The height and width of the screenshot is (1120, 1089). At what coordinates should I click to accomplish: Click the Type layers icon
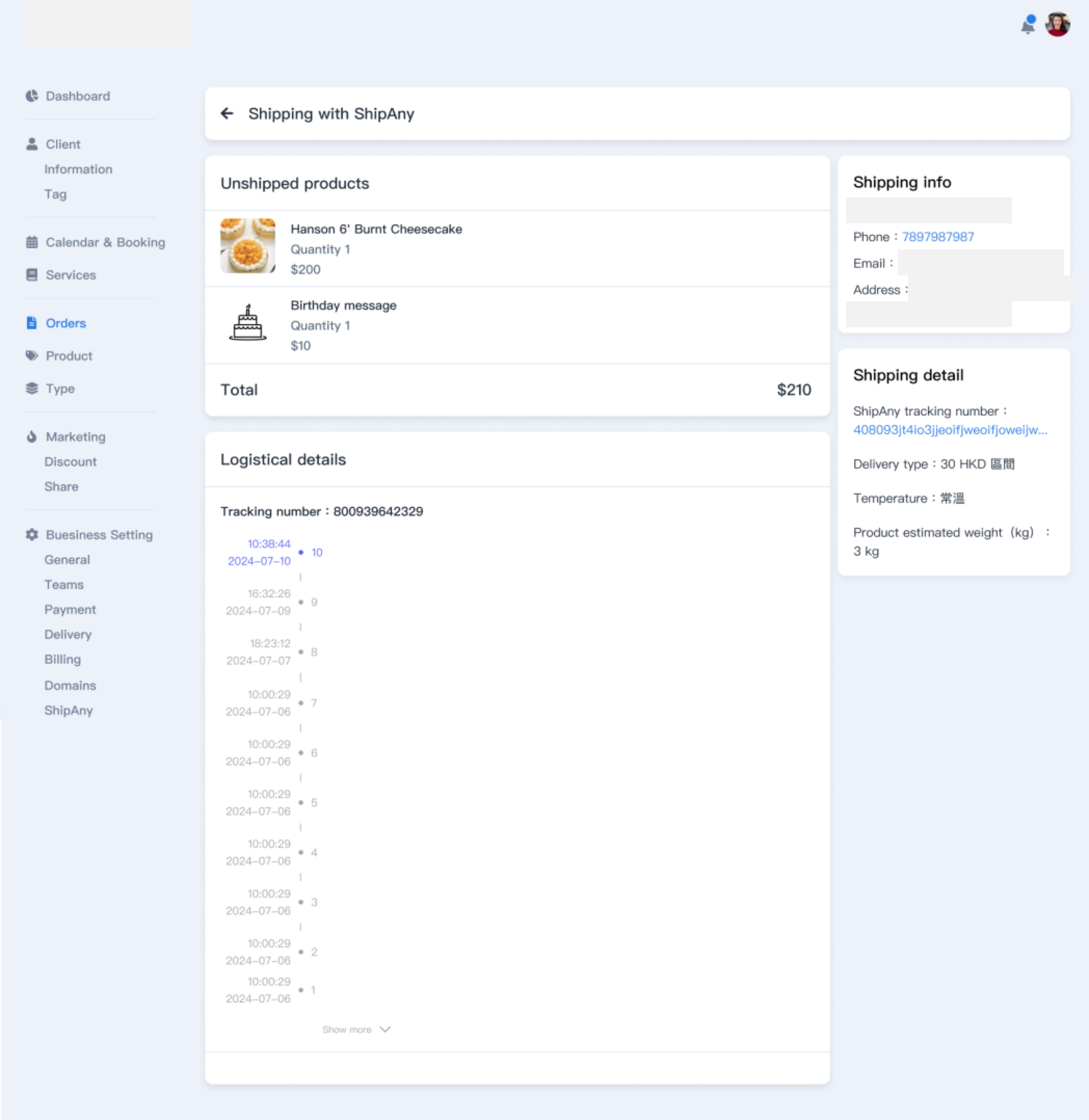32,388
